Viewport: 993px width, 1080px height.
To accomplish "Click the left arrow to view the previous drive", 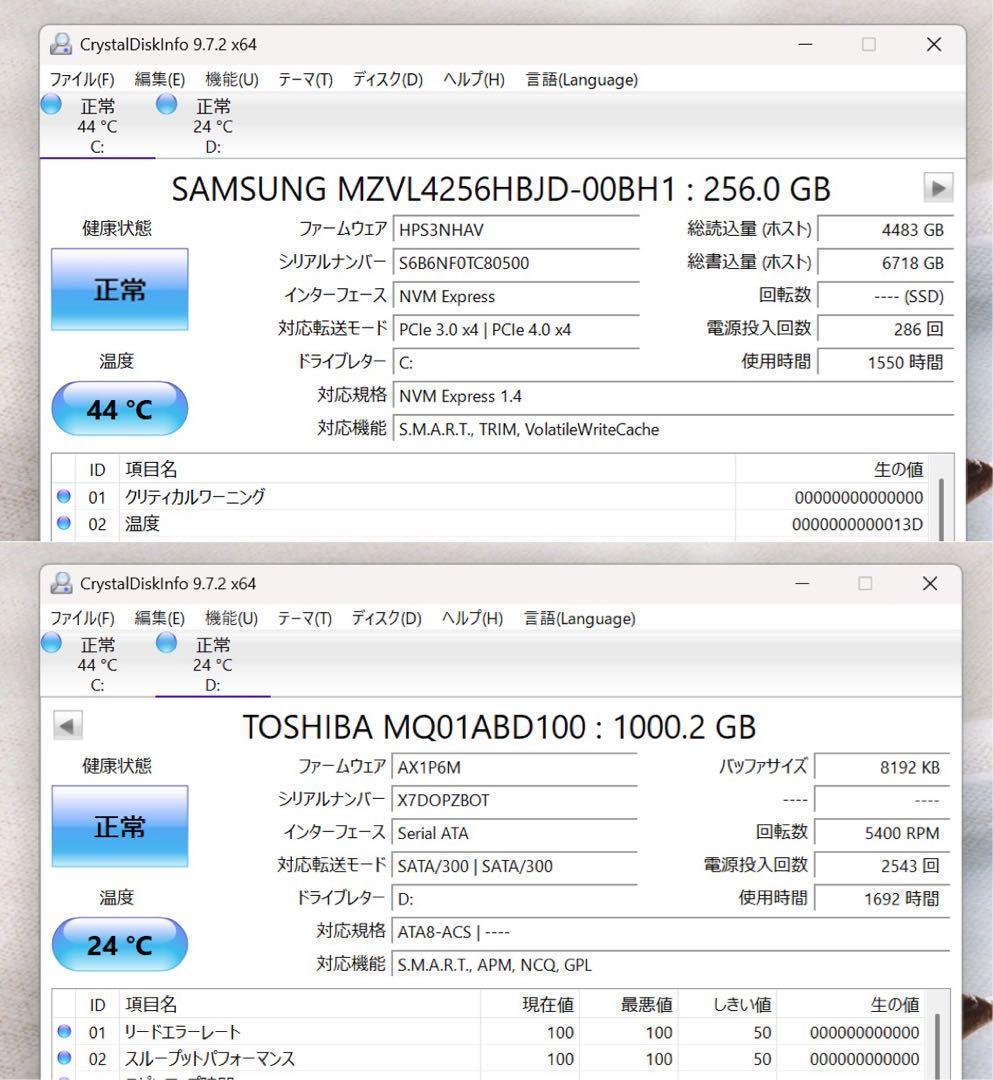I will click(69, 727).
